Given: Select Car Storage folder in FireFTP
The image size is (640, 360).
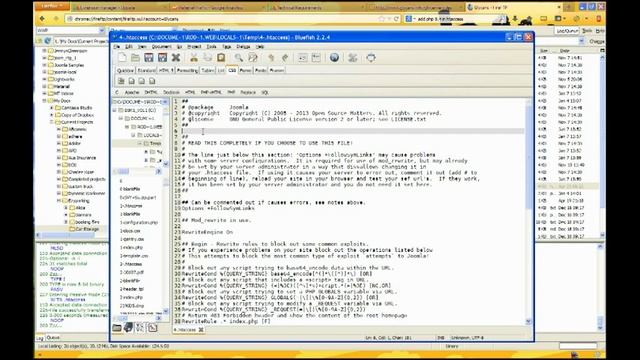Looking at the screenshot, I should click(x=87, y=229).
